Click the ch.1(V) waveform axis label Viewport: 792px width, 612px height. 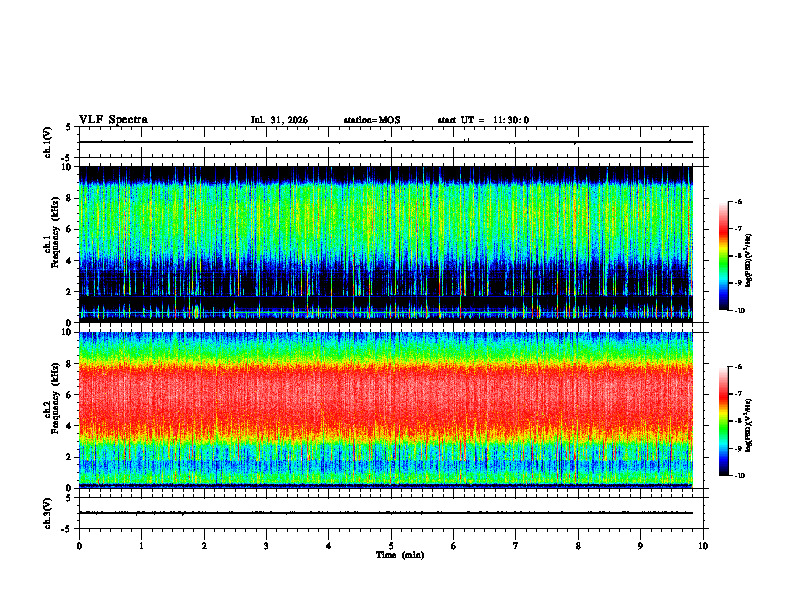point(48,142)
